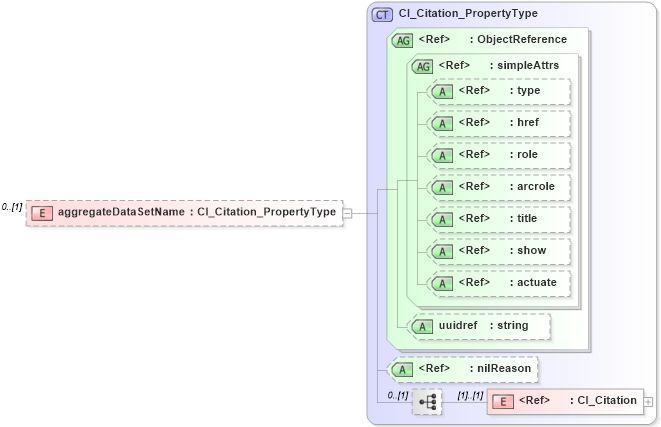Click the 'uuidref : string' label

click(x=483, y=325)
